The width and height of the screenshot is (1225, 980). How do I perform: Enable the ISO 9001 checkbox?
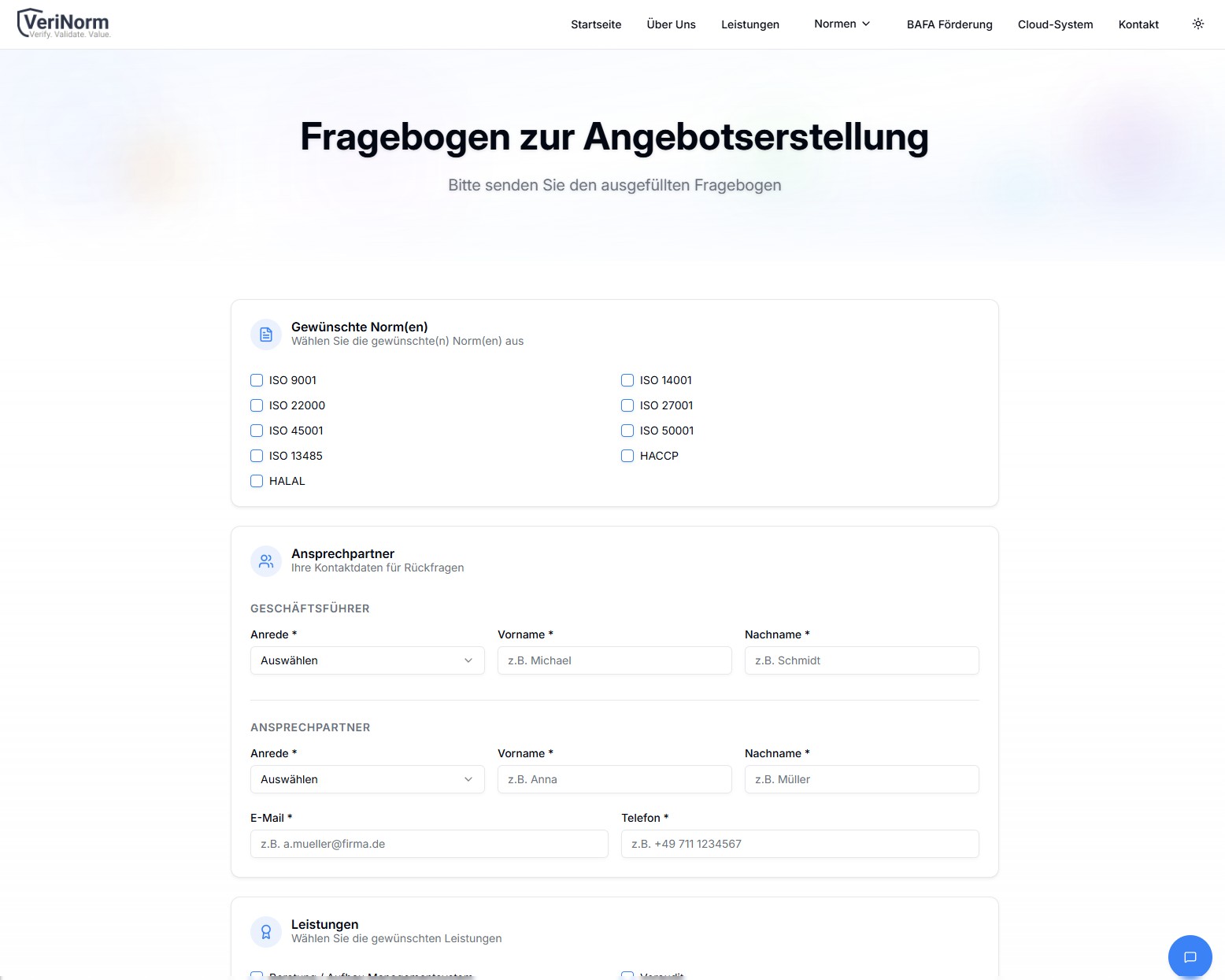point(257,379)
